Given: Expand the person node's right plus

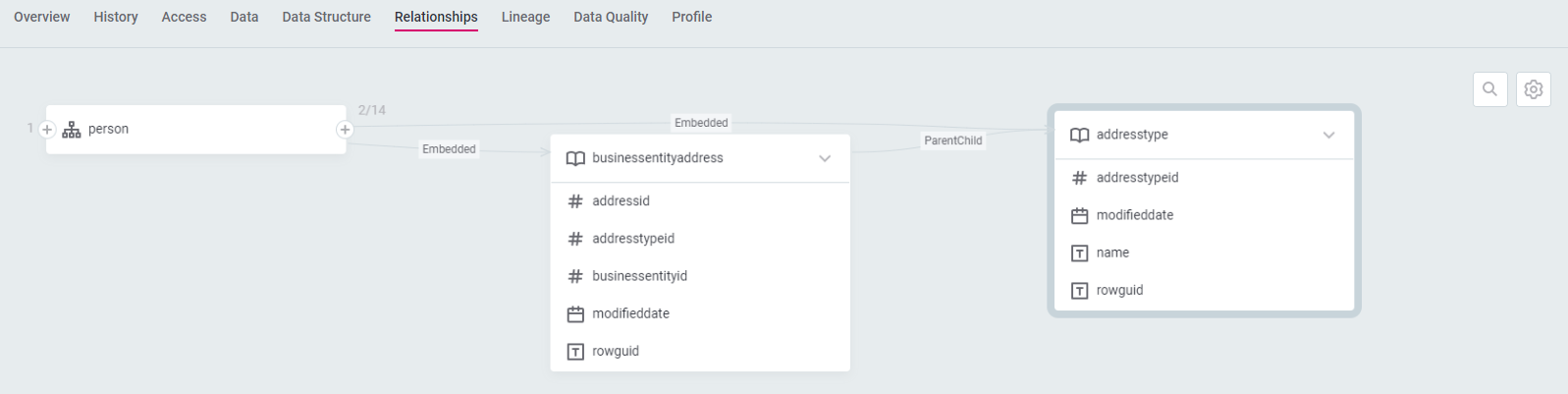Looking at the screenshot, I should point(345,130).
